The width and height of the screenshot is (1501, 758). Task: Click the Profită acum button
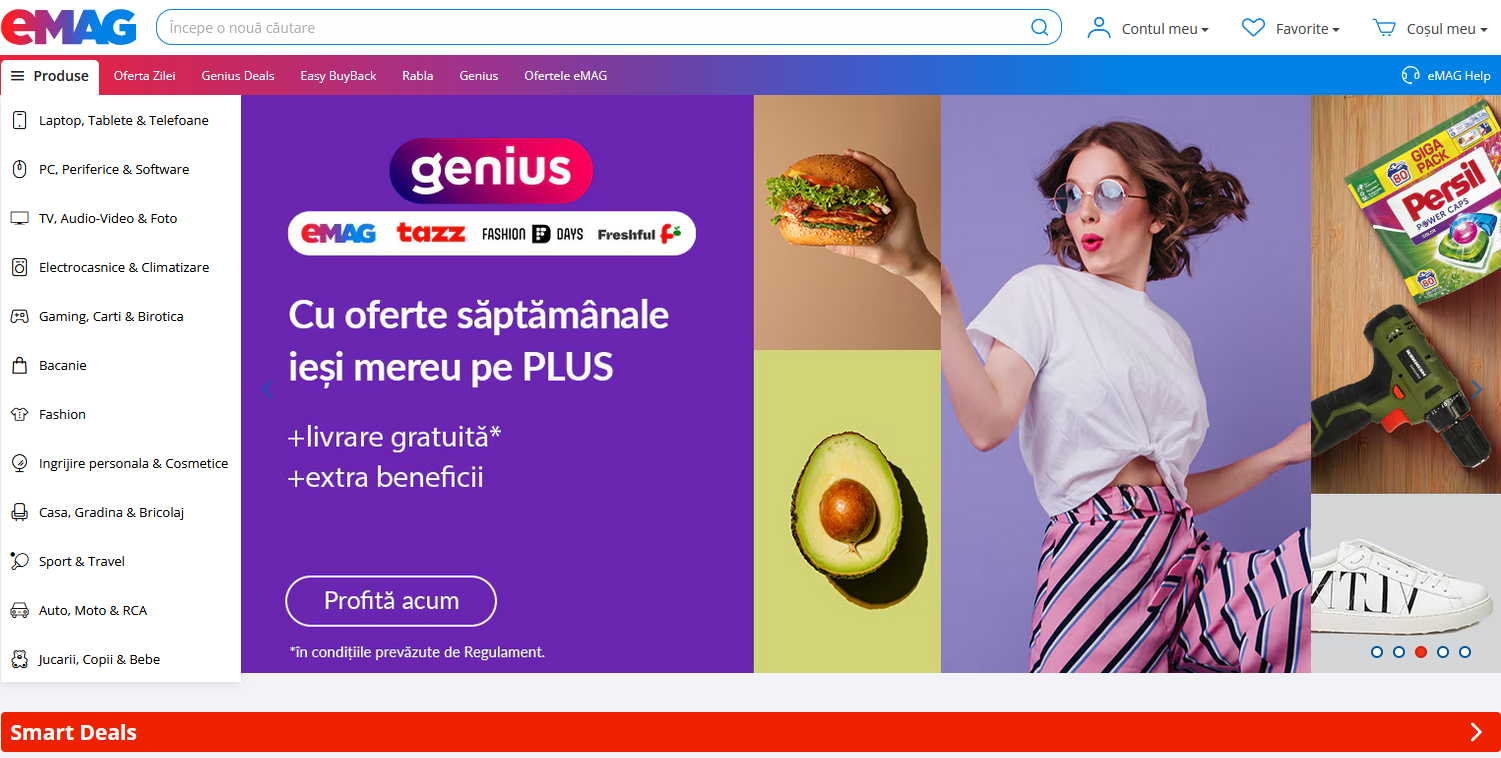coord(391,601)
